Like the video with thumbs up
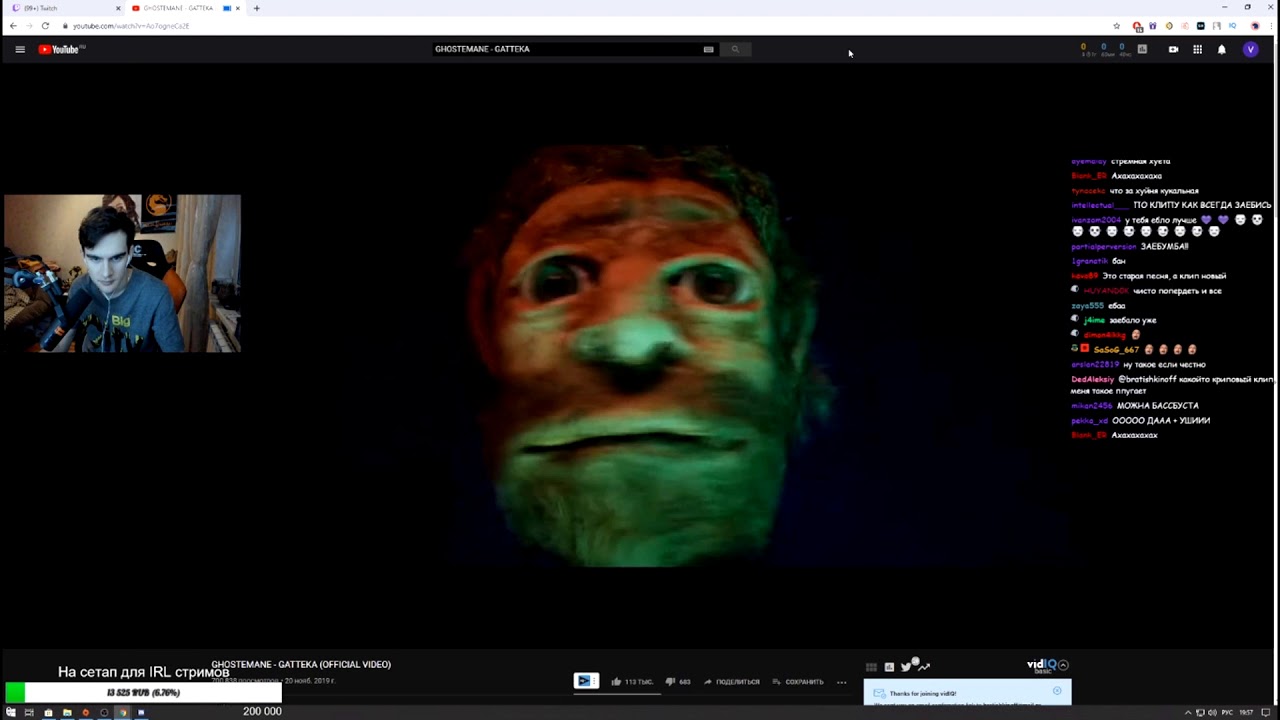This screenshot has height=720, width=1280. 631,682
